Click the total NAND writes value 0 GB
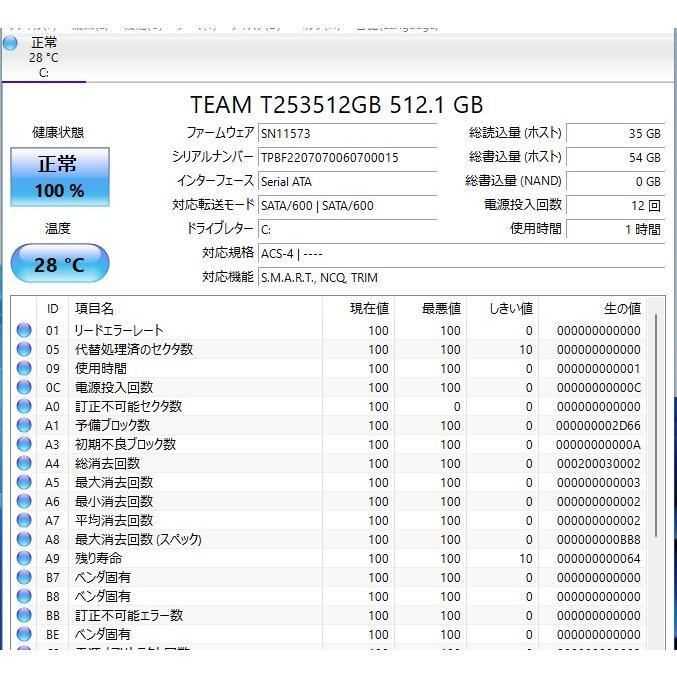This screenshot has height=677, width=677. point(615,182)
